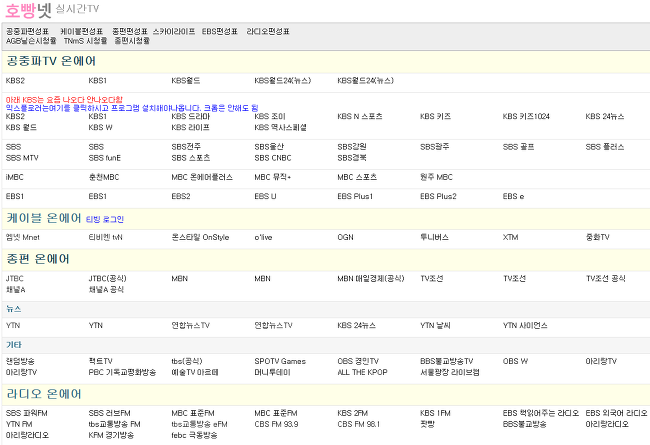Image resolution: width=650 pixels, height=445 pixels.
Task: Open the 투니버스 channel
Action: coord(434,237)
